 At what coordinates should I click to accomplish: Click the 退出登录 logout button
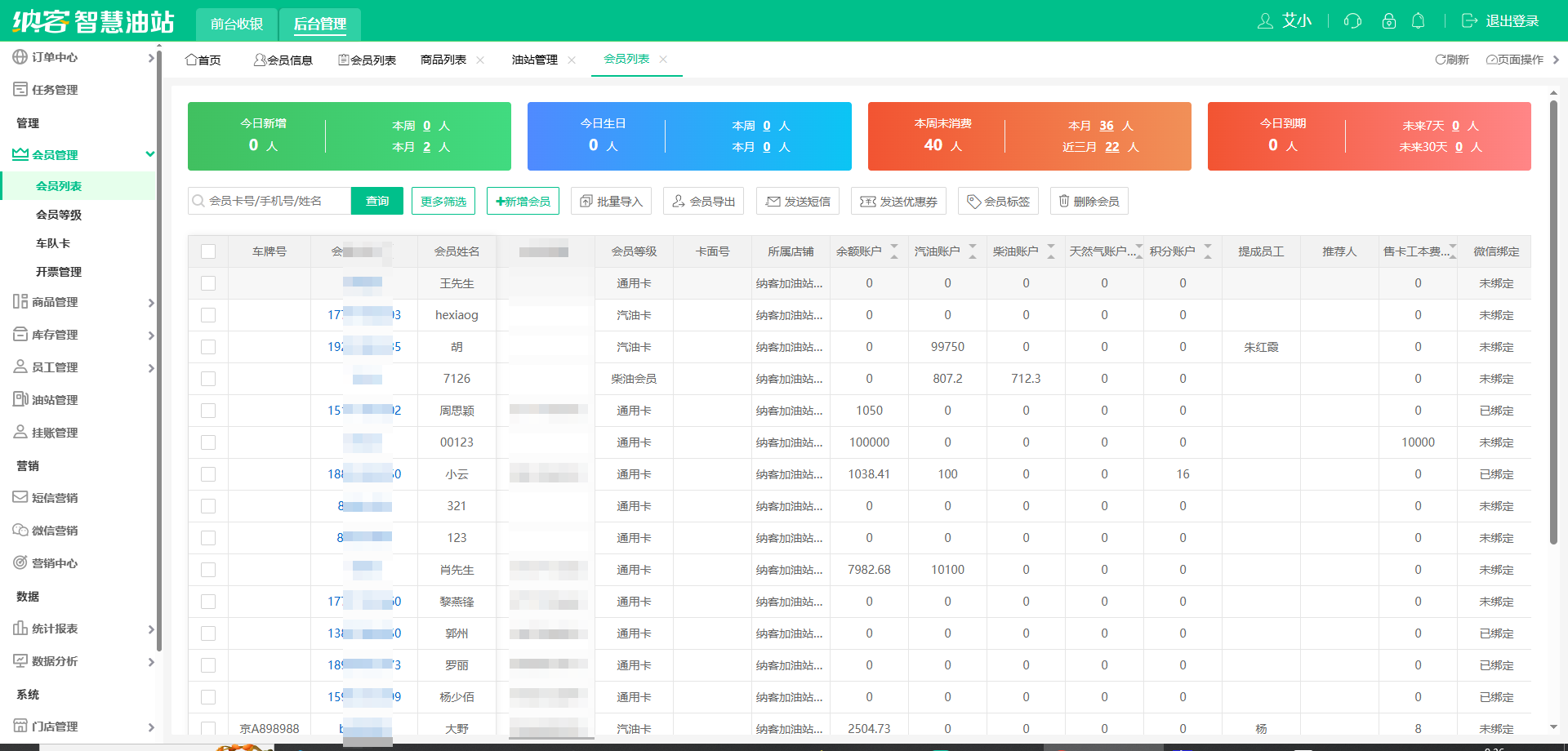tap(1500, 21)
